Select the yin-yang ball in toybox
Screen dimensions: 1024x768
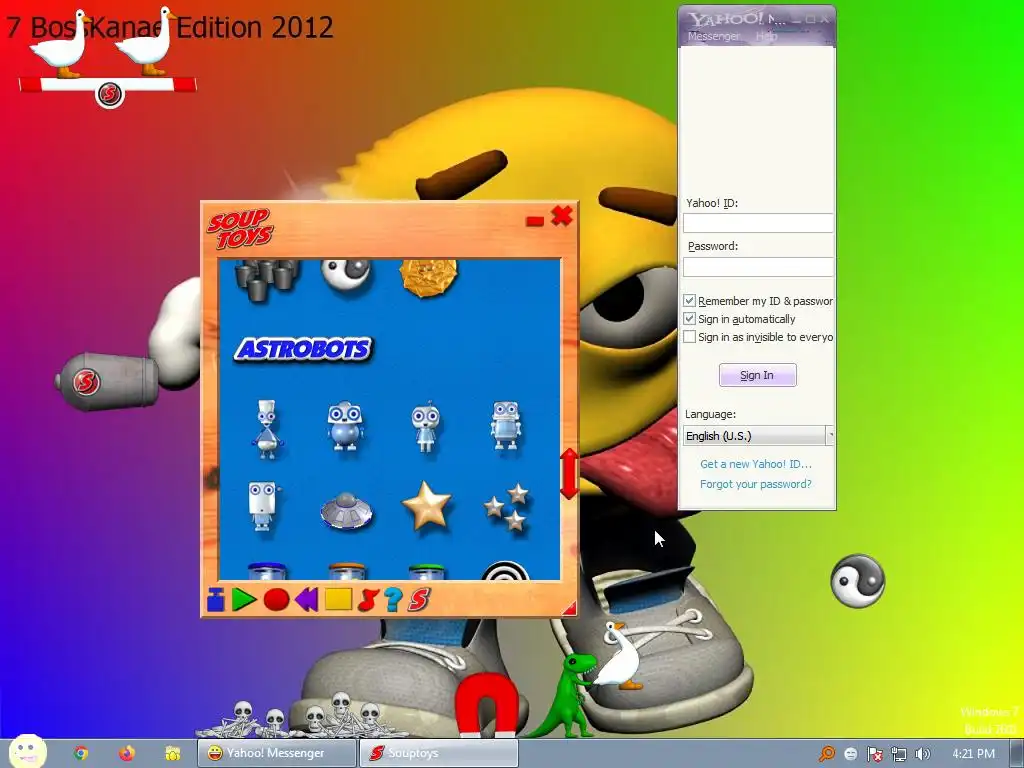pyautogui.click(x=347, y=274)
